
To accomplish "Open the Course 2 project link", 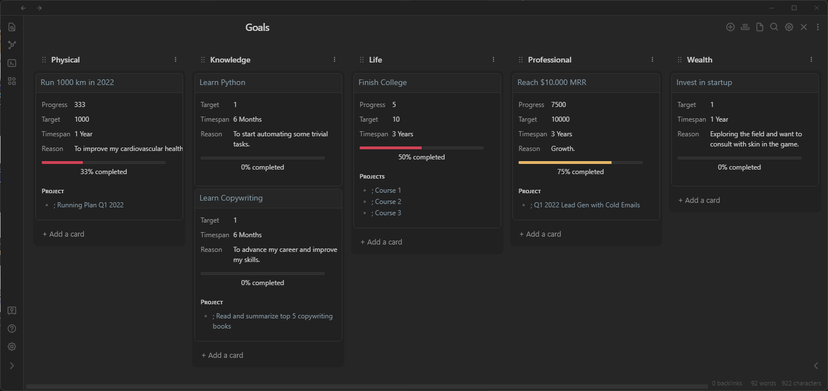I will 388,202.
